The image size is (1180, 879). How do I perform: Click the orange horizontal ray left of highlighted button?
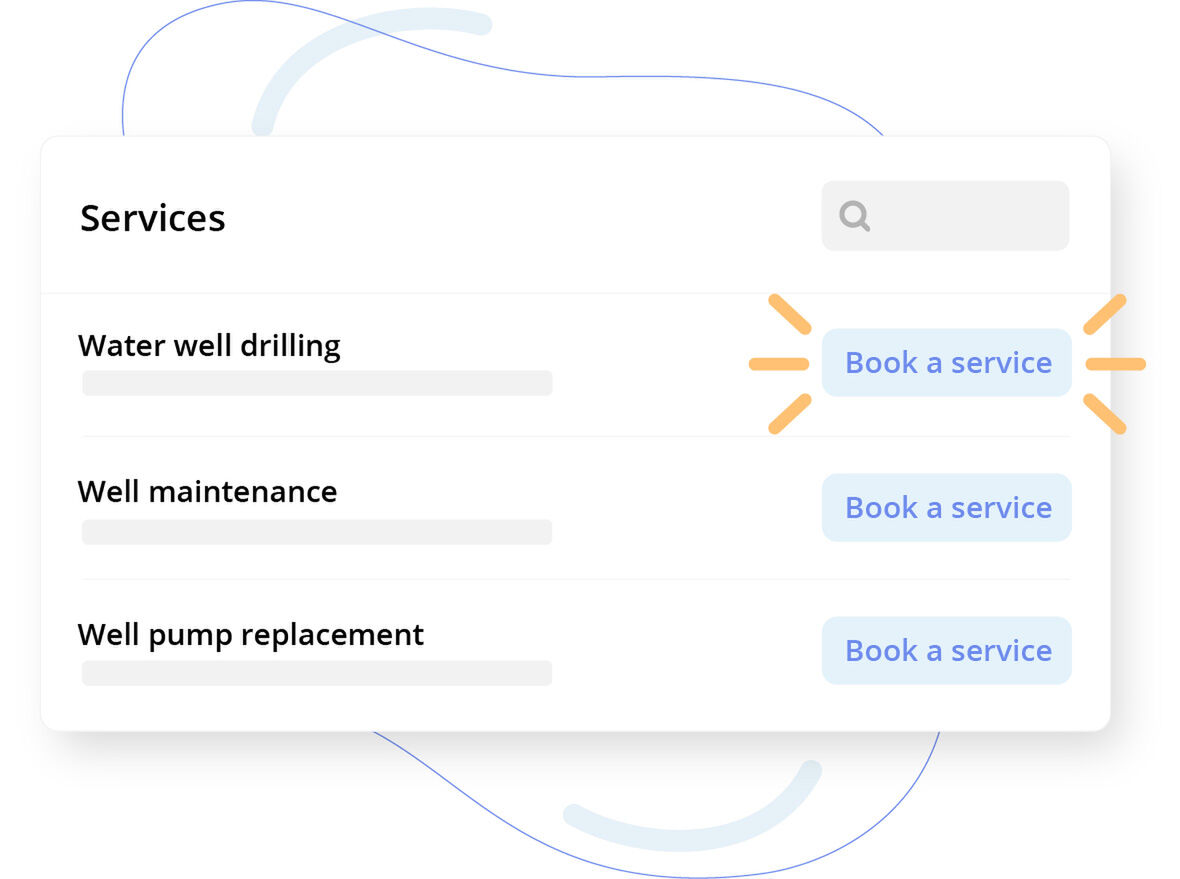[x=779, y=364]
